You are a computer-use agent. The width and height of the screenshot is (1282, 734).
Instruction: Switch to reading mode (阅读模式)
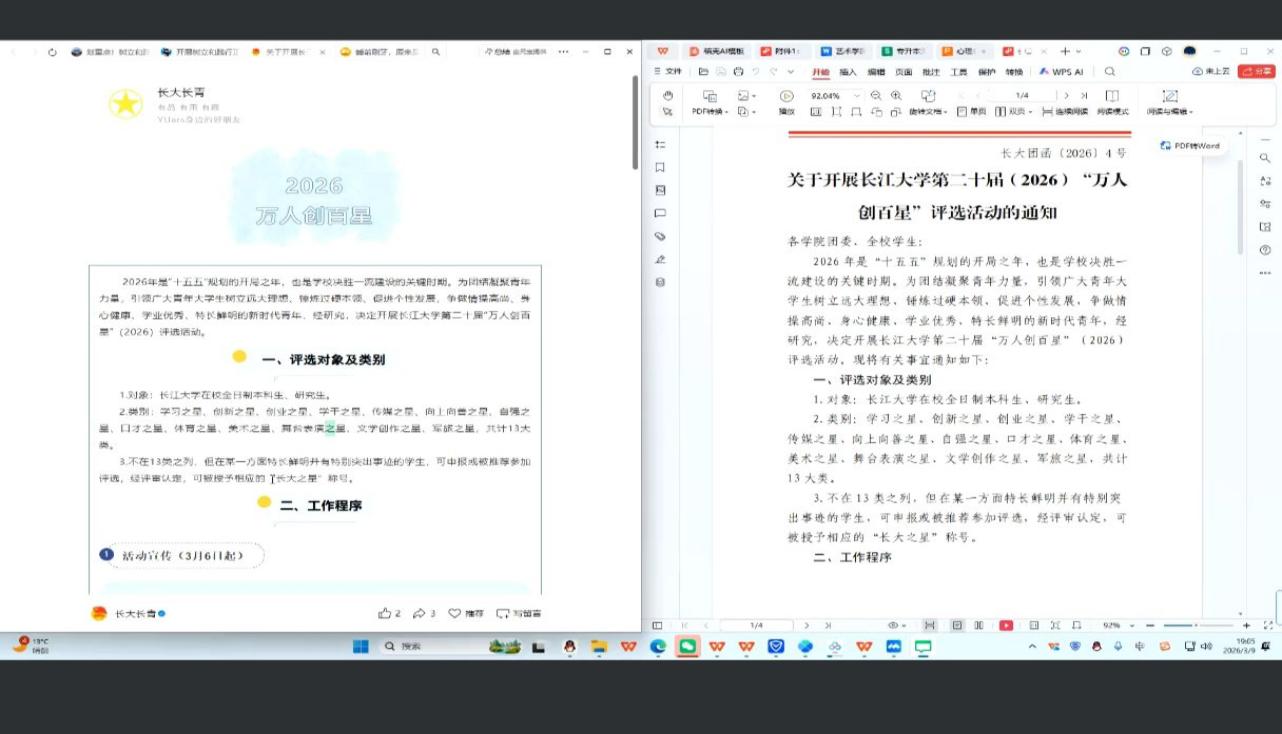point(1112,103)
